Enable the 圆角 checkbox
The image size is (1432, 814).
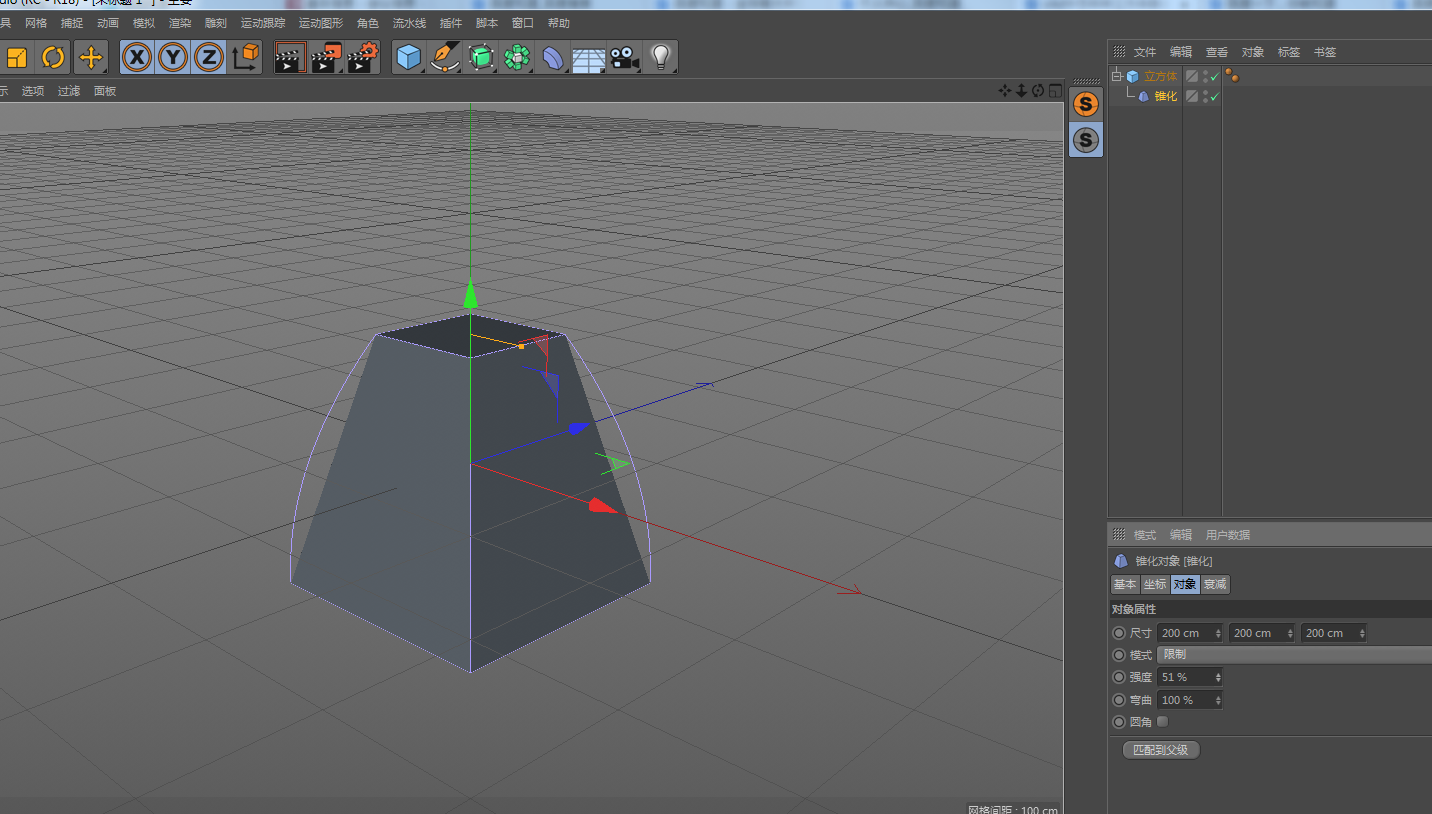click(1162, 721)
